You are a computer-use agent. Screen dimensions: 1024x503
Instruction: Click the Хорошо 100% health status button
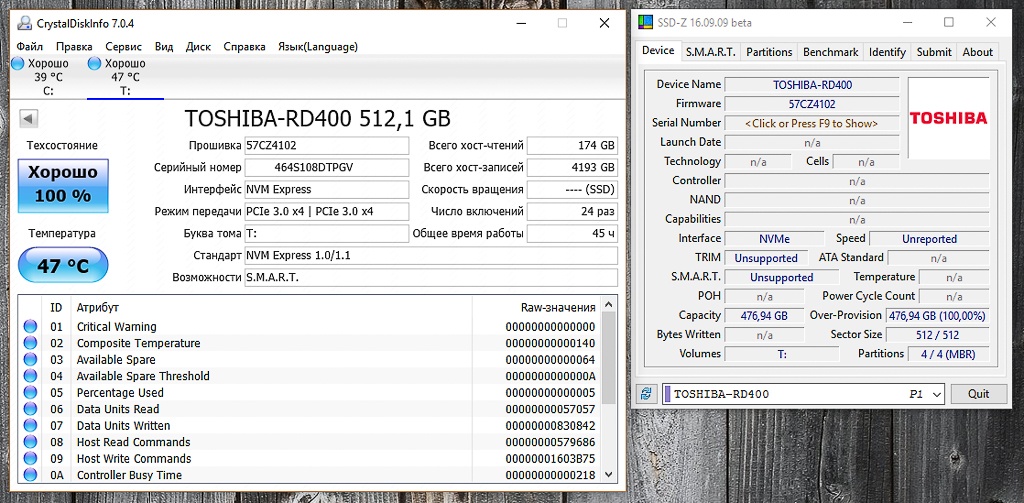62,184
